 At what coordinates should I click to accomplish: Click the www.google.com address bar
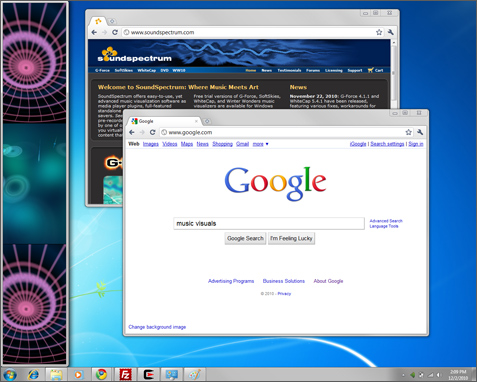287,132
